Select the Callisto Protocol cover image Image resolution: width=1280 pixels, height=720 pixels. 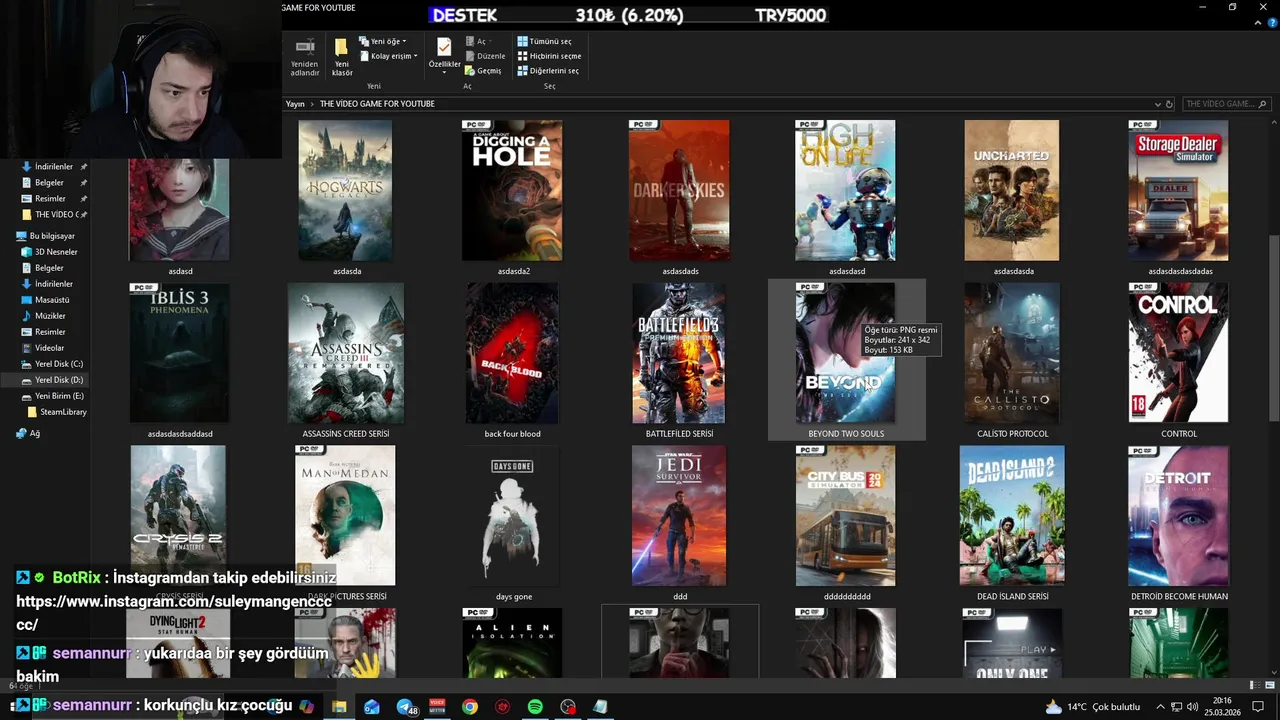click(x=1011, y=354)
